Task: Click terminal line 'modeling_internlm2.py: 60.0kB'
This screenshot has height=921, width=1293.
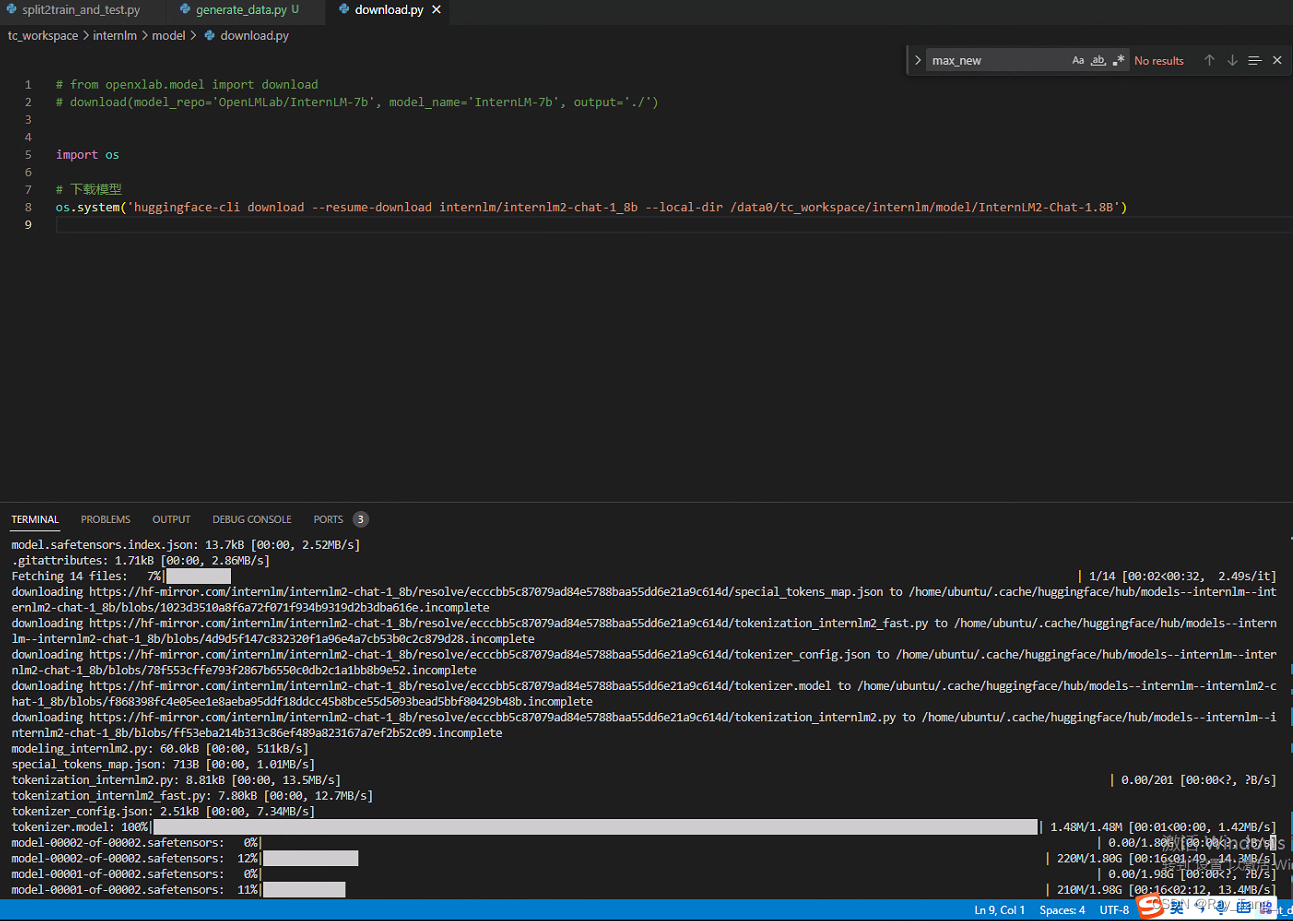Action: pyautogui.click(x=159, y=748)
